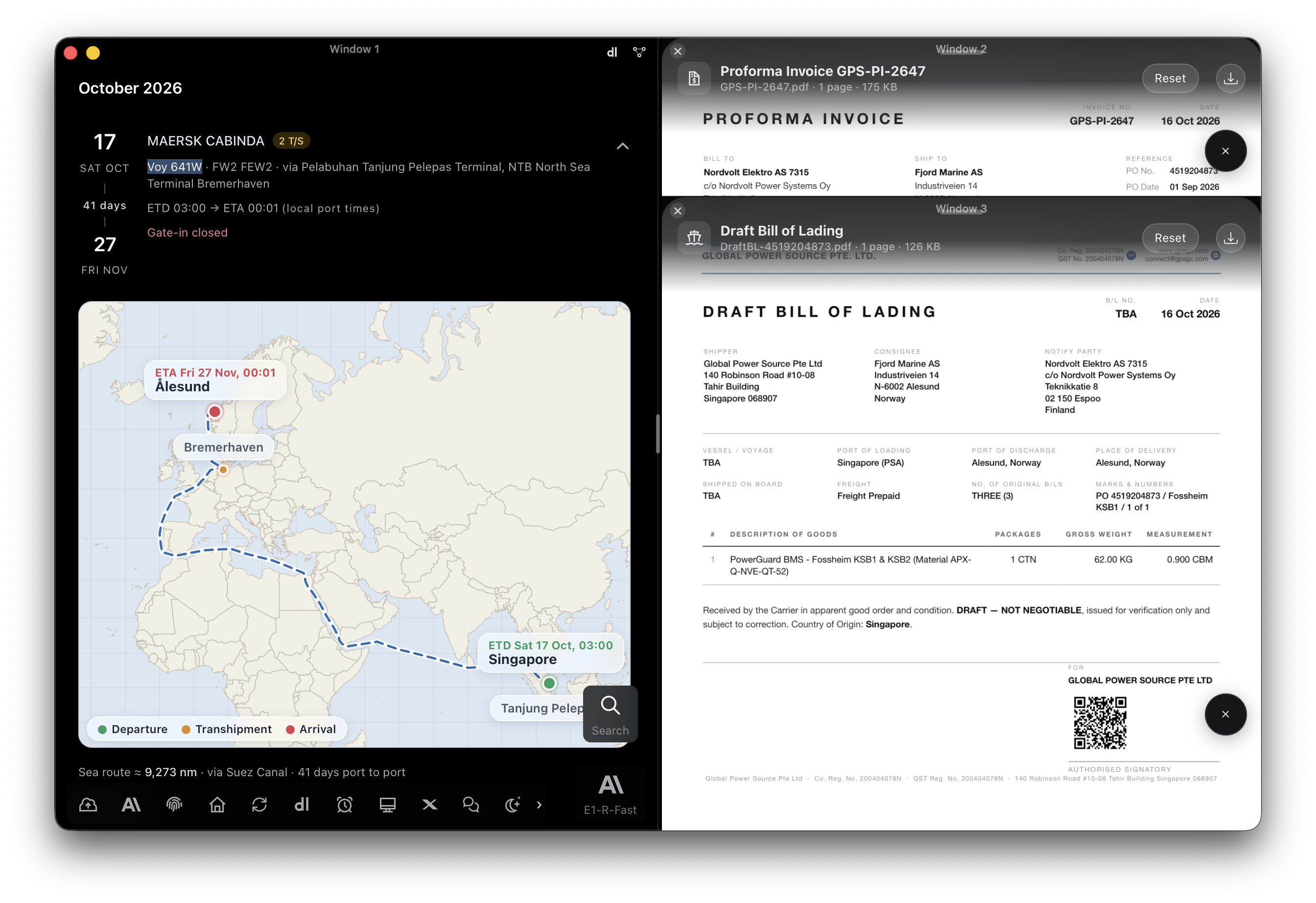The height and width of the screenshot is (903, 1316).
Task: Open the alarm clock icon
Action: [x=344, y=805]
